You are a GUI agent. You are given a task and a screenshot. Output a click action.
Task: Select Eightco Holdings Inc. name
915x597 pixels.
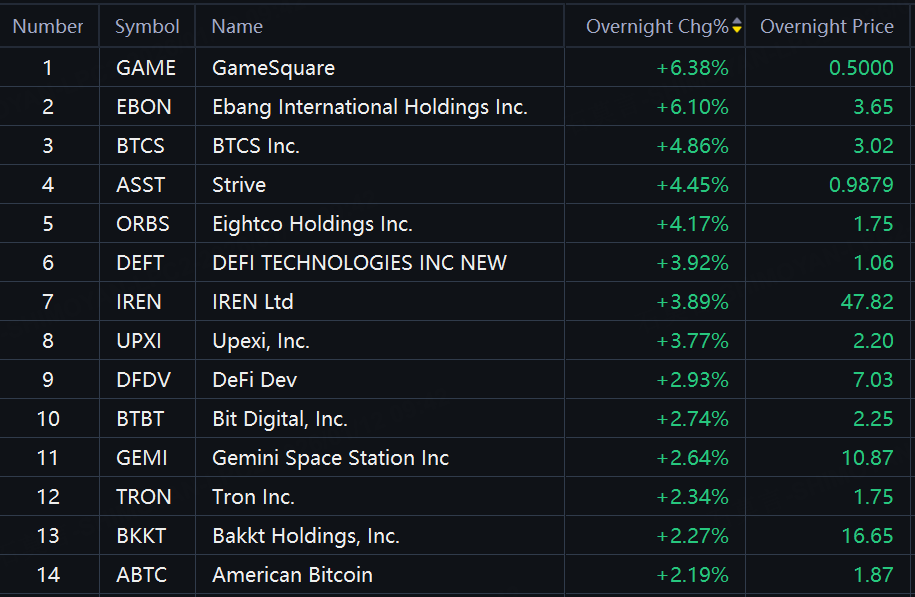click(x=312, y=224)
